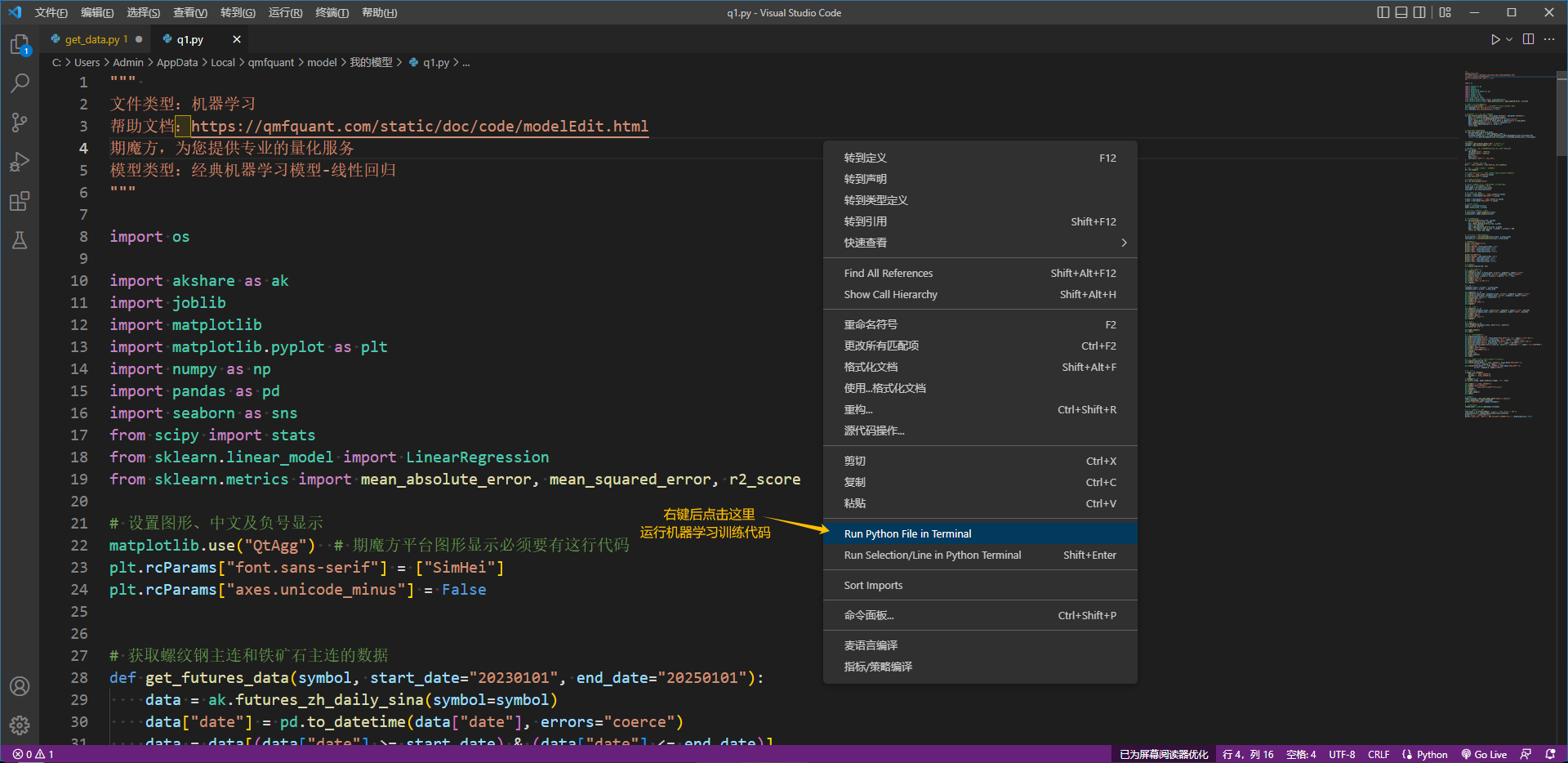
Task: Open the Extensions view
Action: [20, 201]
